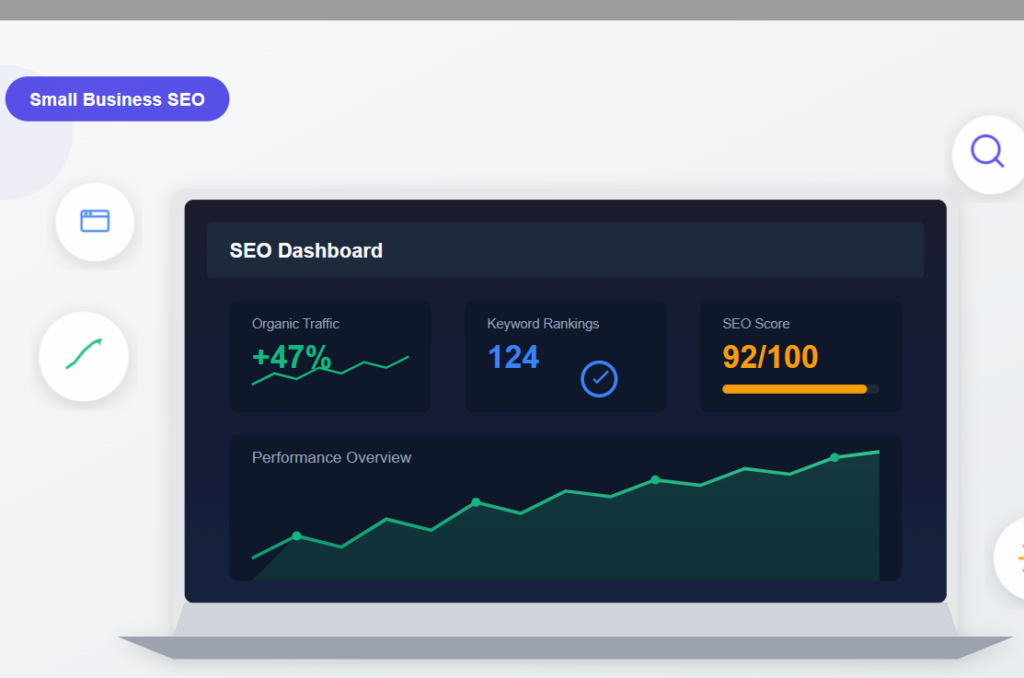Click the third data point on performance chart

[655, 480]
